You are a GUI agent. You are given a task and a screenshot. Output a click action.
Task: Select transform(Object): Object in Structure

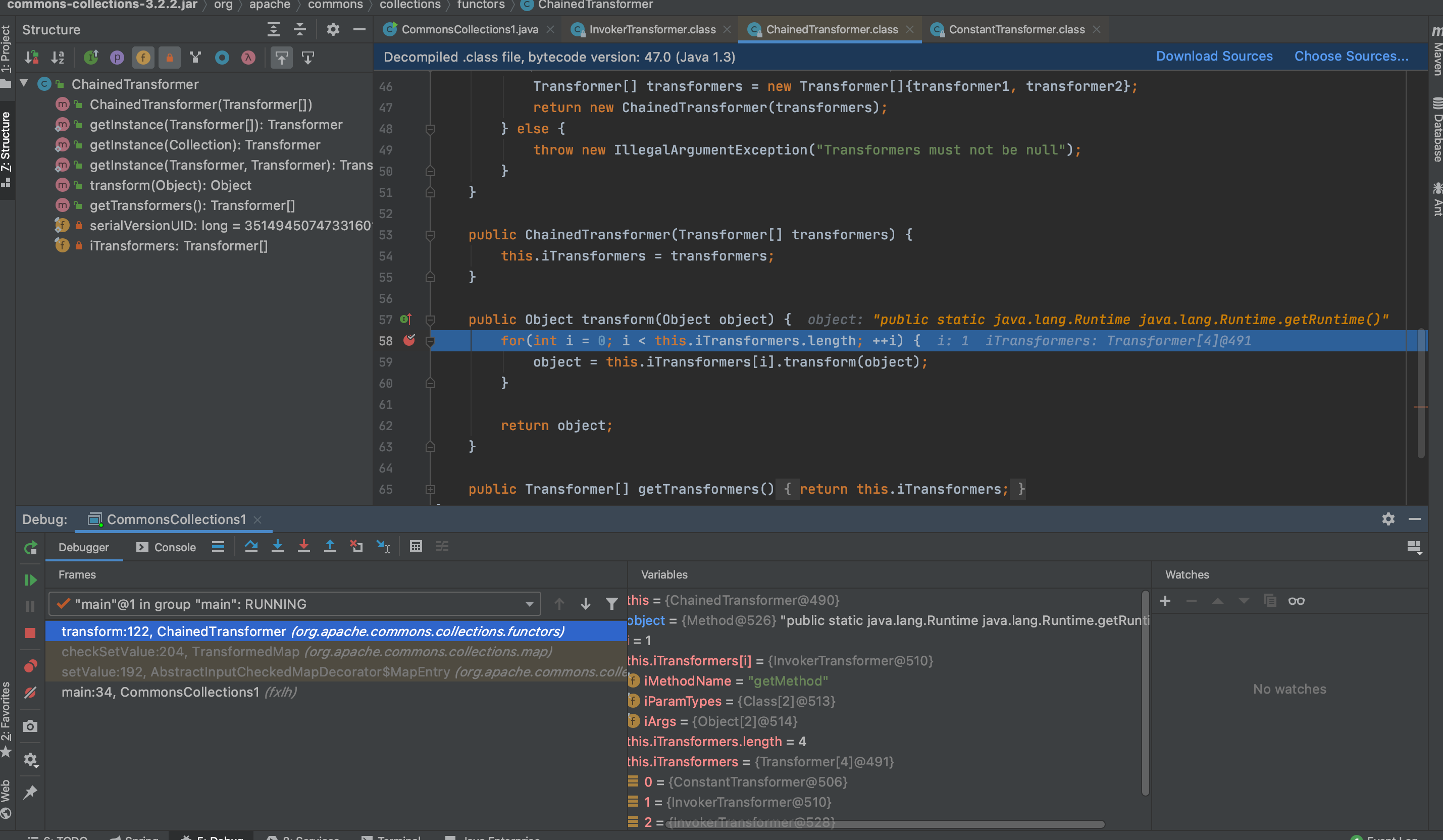[170, 185]
